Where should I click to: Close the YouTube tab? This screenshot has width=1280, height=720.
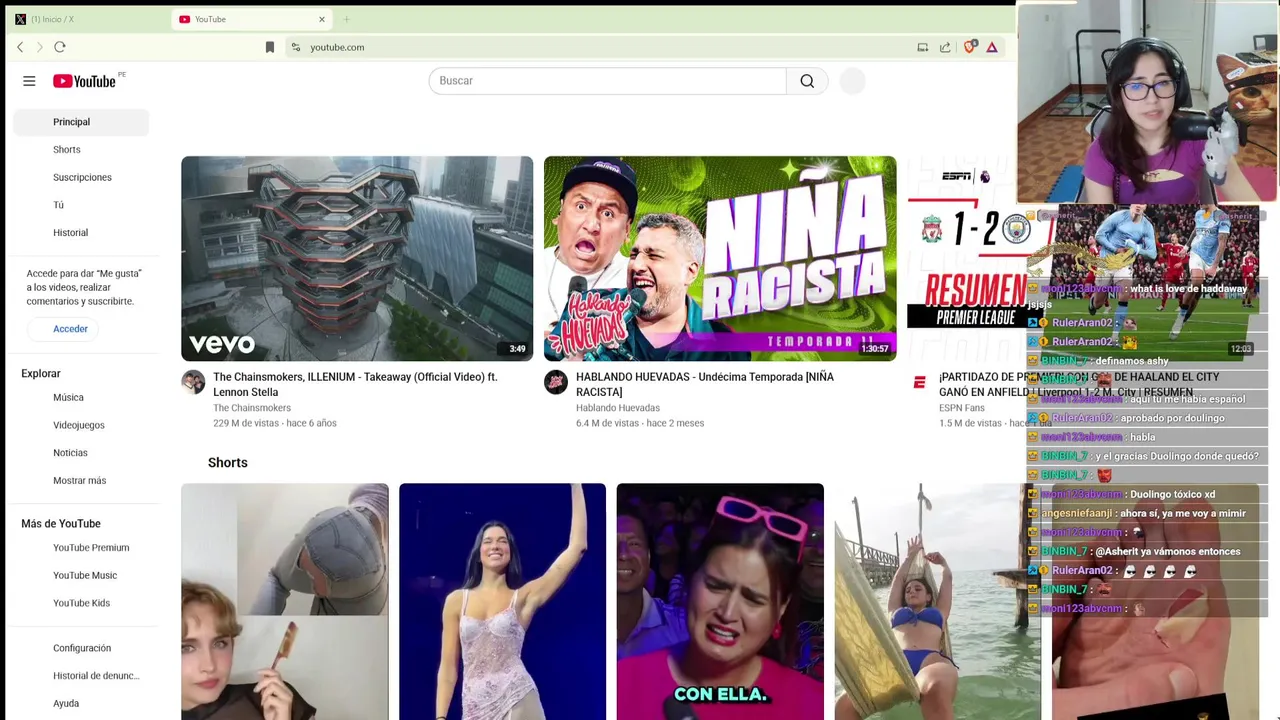(x=322, y=19)
